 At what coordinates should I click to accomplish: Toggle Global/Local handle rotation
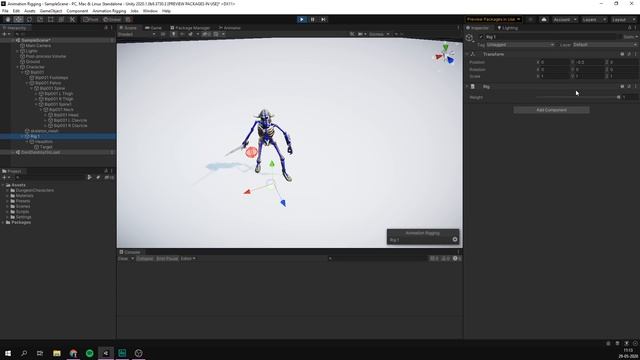tap(112, 20)
